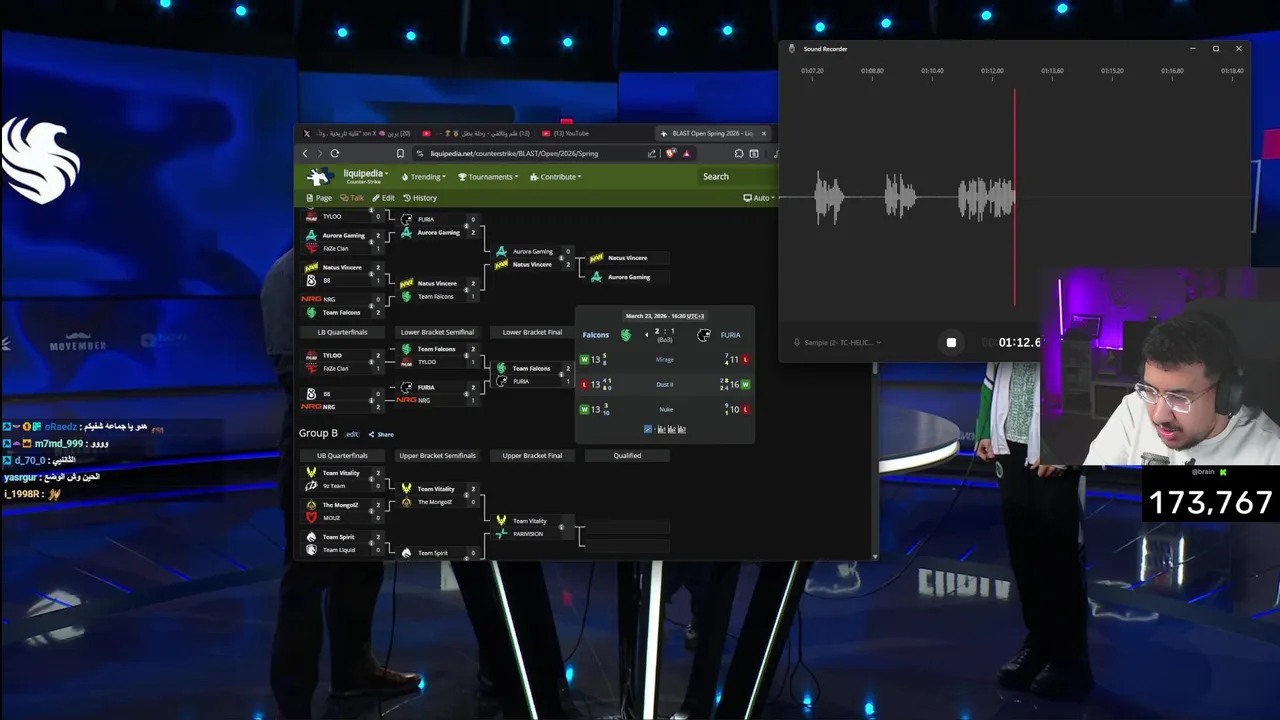Minimize the Sound Recorder window
The width and height of the screenshot is (1280, 720).
pyautogui.click(x=1192, y=49)
